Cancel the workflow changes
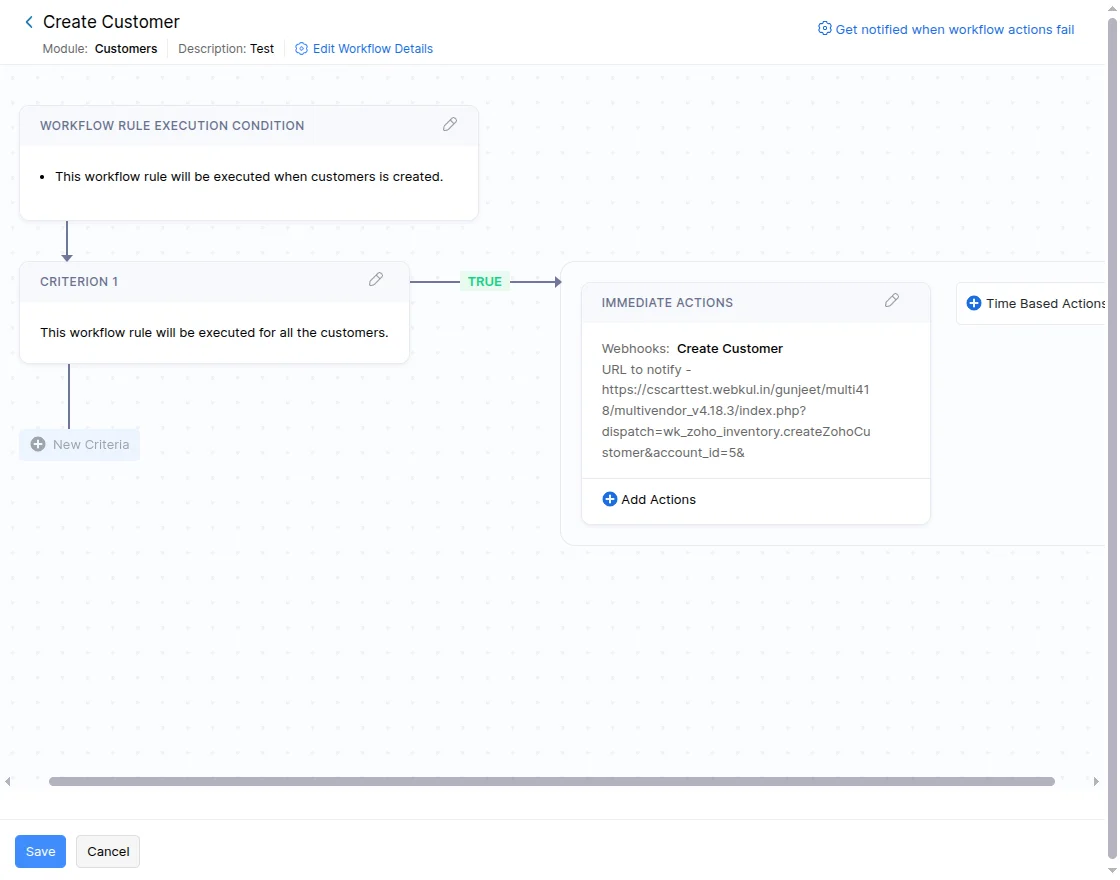Image resolution: width=1120 pixels, height=880 pixels. pyautogui.click(x=108, y=851)
